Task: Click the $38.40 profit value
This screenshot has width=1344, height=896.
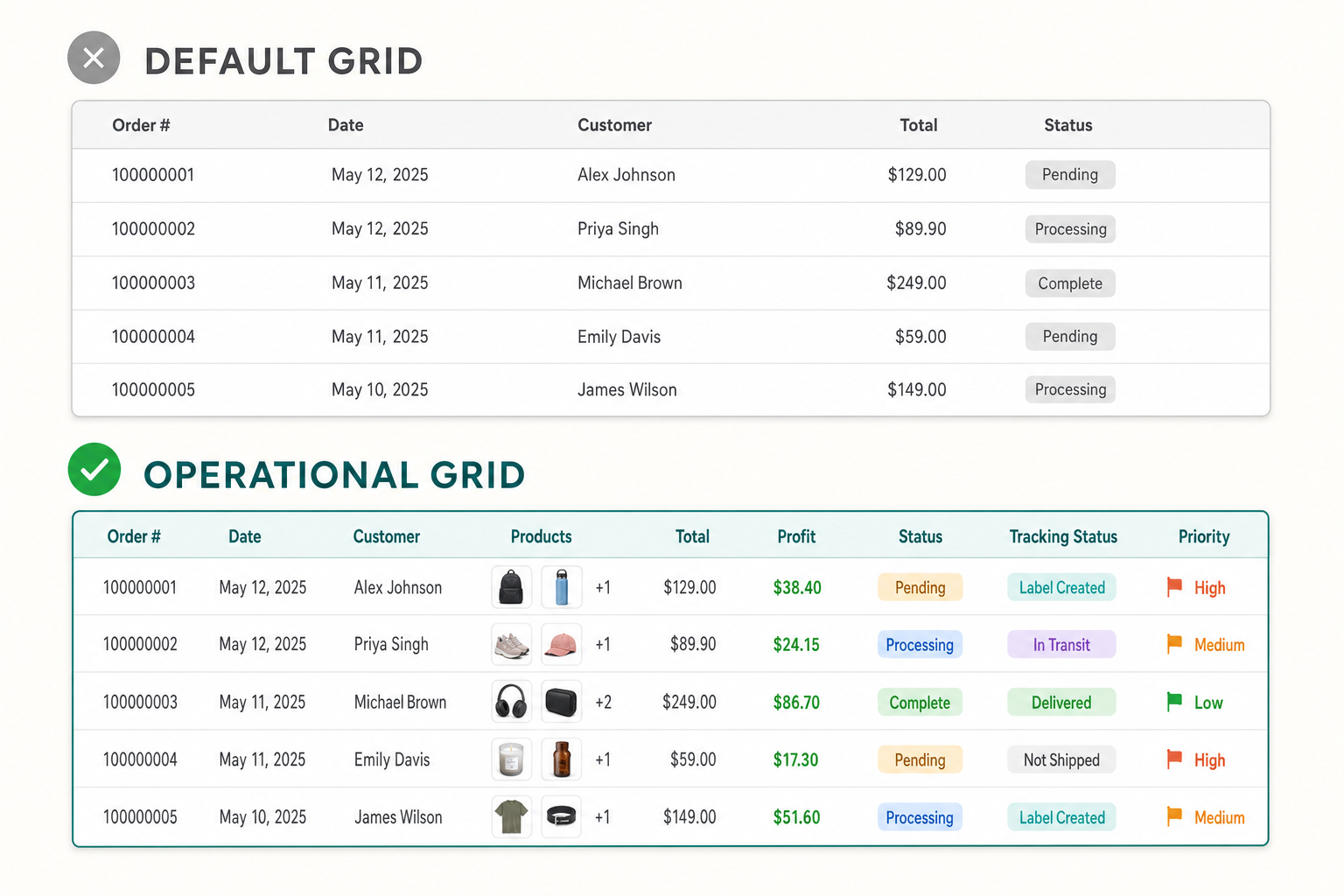Action: [797, 587]
